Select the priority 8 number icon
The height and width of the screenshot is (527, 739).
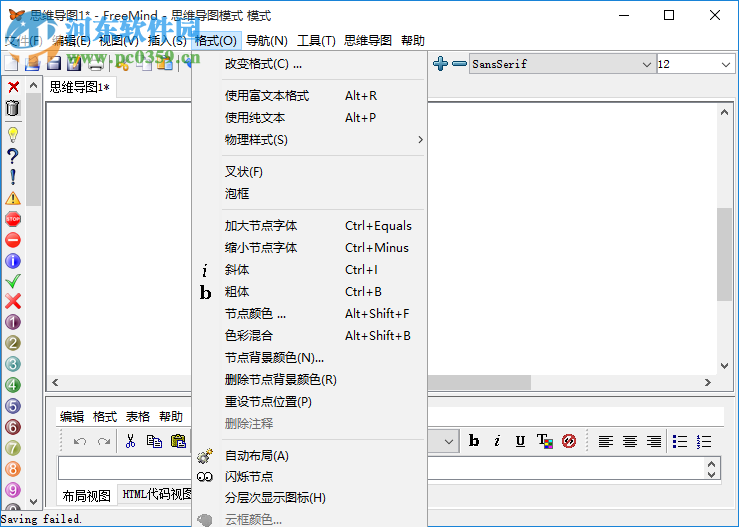tap(13, 469)
